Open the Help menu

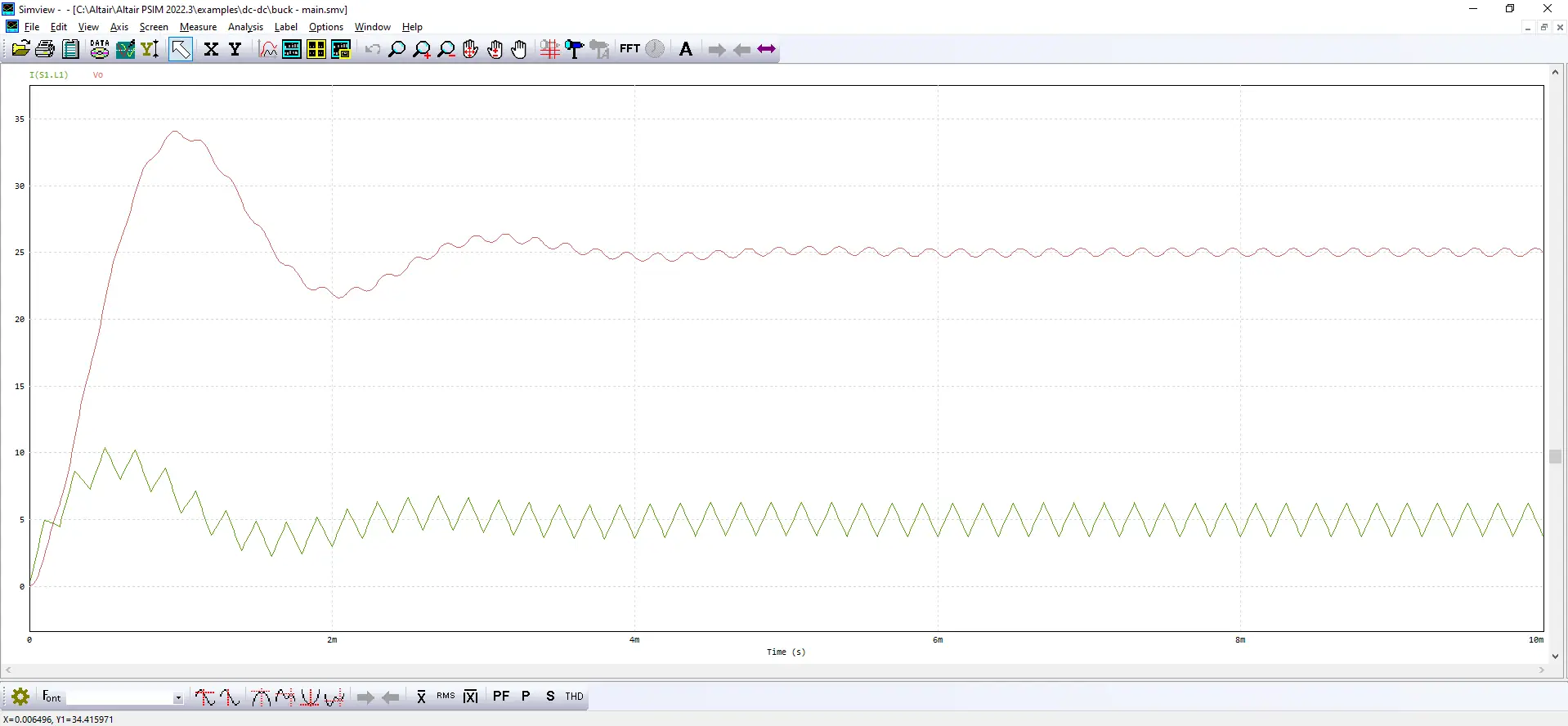(412, 27)
